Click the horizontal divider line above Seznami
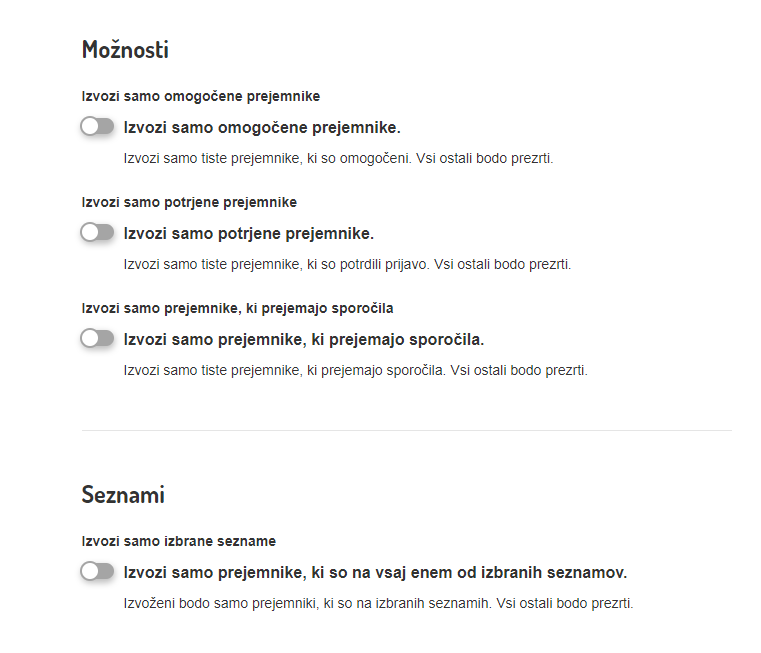The image size is (761, 653). point(406,431)
